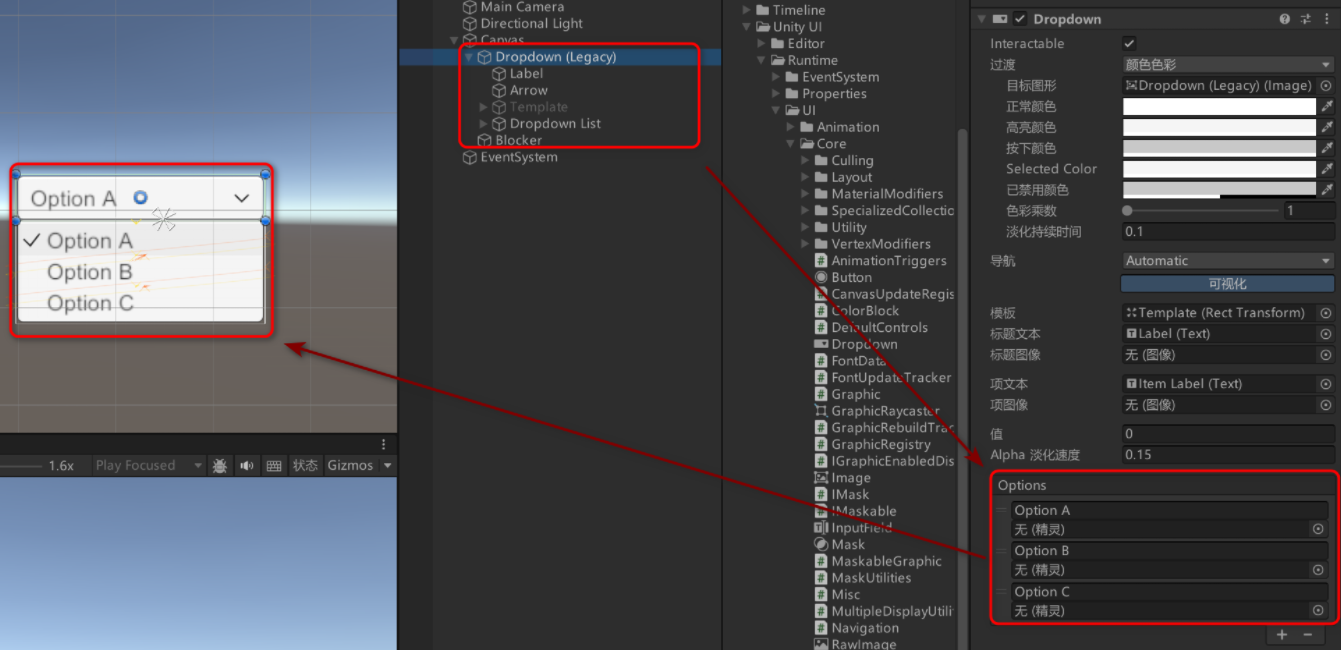Adjust 色彩乘数 slider handle
The height and width of the screenshot is (650, 1341).
pos(1128,211)
